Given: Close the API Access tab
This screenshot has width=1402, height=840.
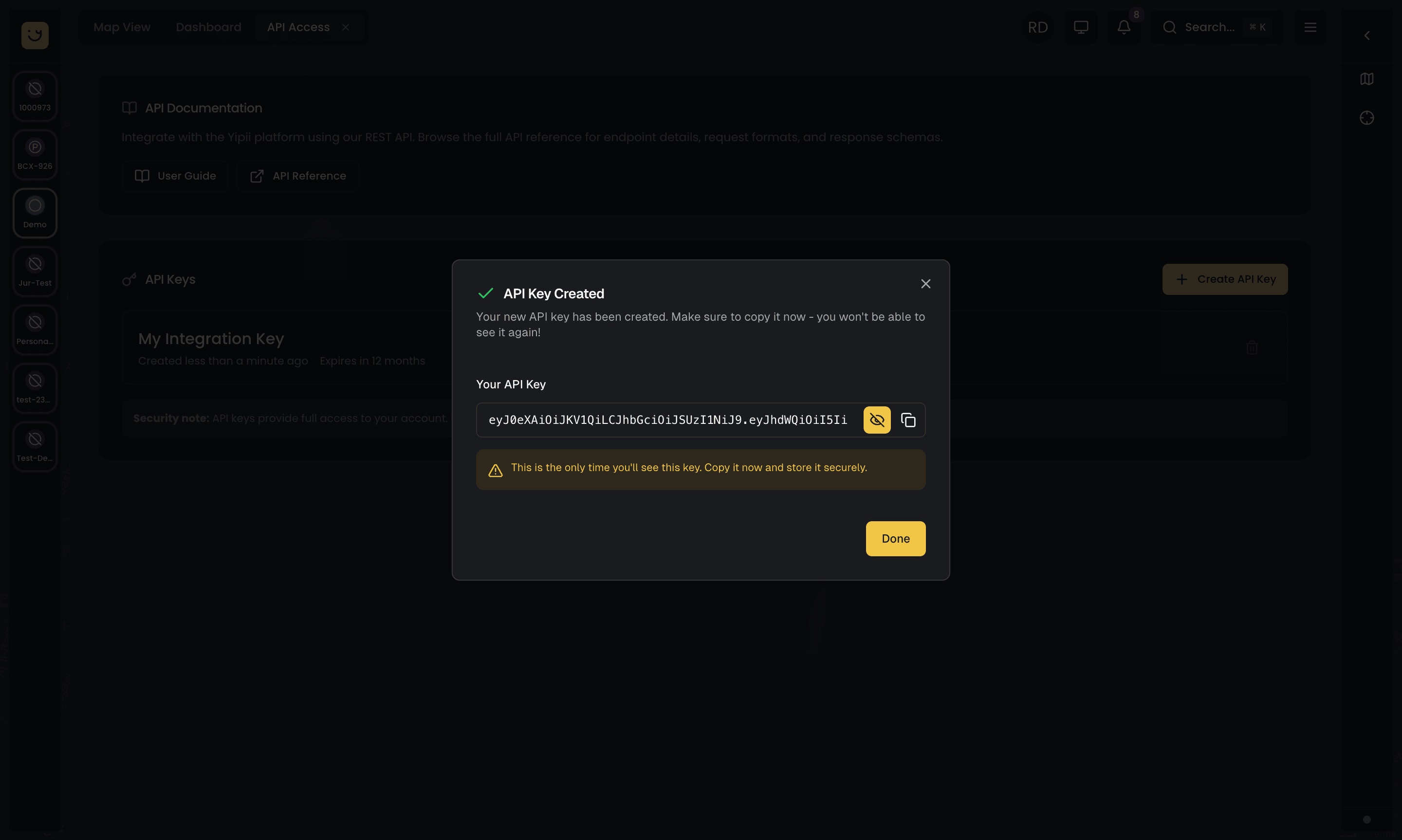Looking at the screenshot, I should tap(345, 27).
